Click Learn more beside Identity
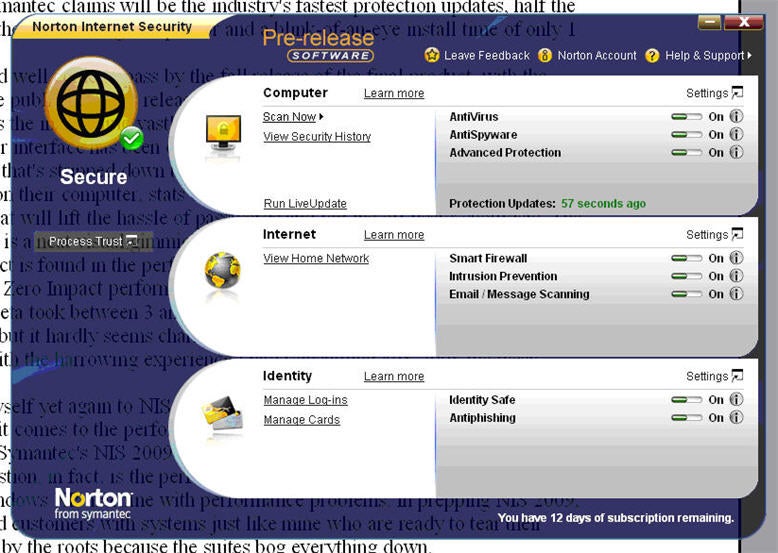Image resolution: width=778 pixels, height=553 pixels. click(x=394, y=376)
